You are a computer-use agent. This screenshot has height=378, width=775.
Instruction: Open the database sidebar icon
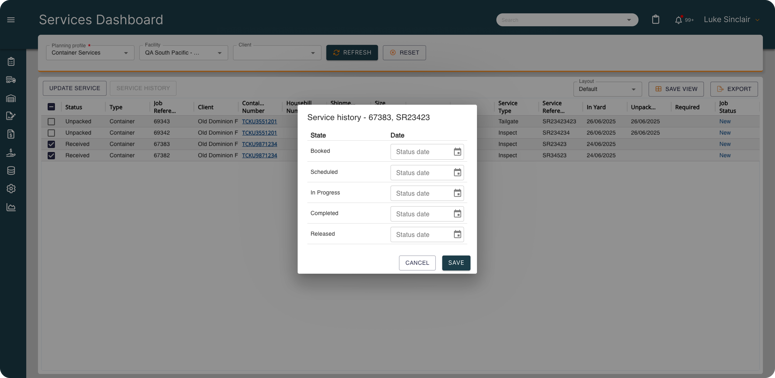pyautogui.click(x=11, y=170)
